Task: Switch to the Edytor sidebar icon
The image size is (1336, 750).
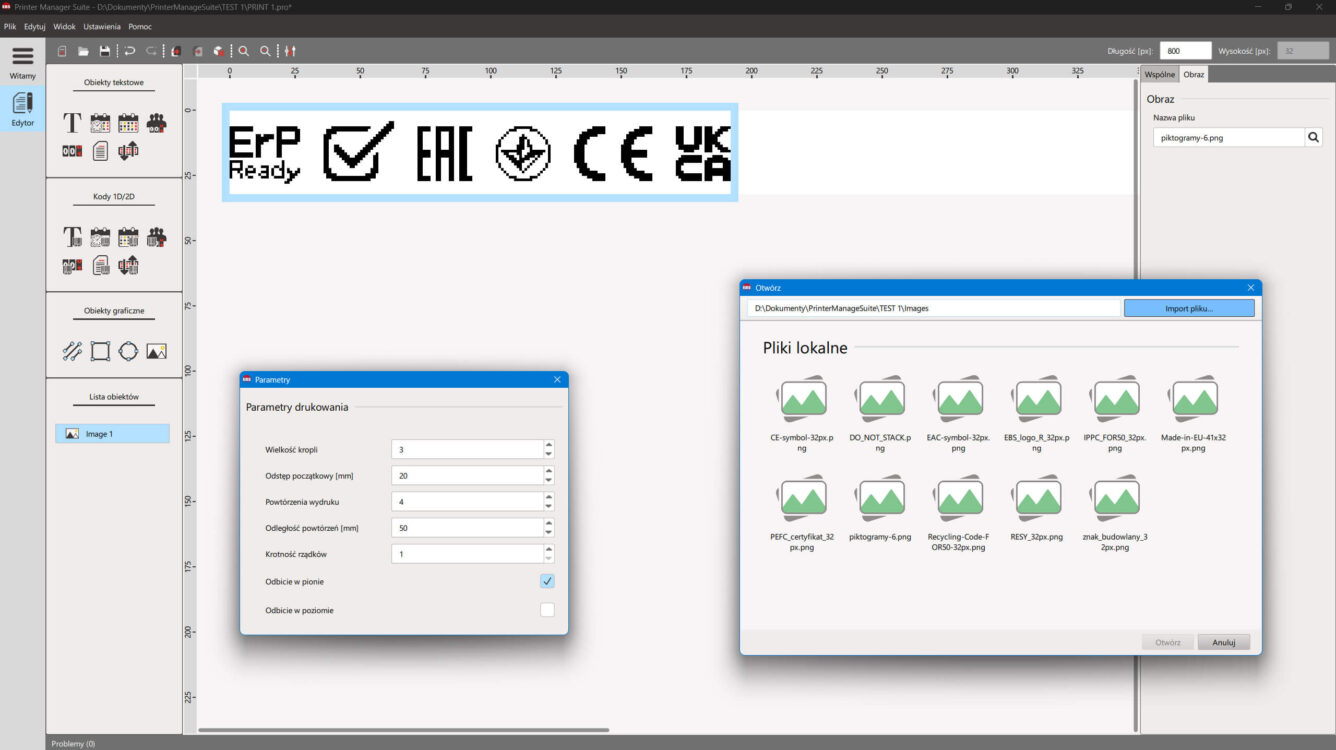Action: (22, 103)
